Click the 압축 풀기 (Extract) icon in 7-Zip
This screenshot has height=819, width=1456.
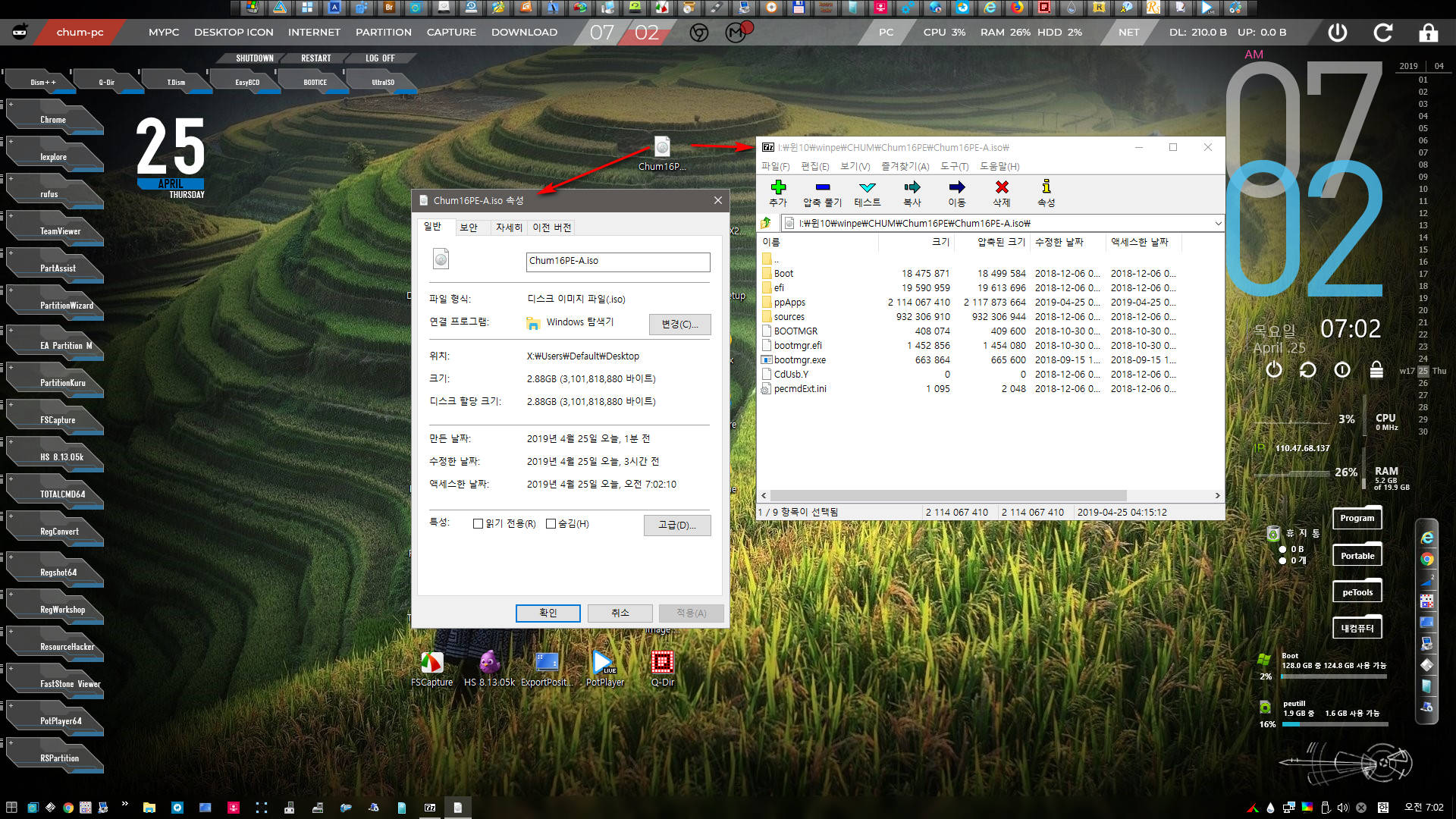click(x=822, y=187)
